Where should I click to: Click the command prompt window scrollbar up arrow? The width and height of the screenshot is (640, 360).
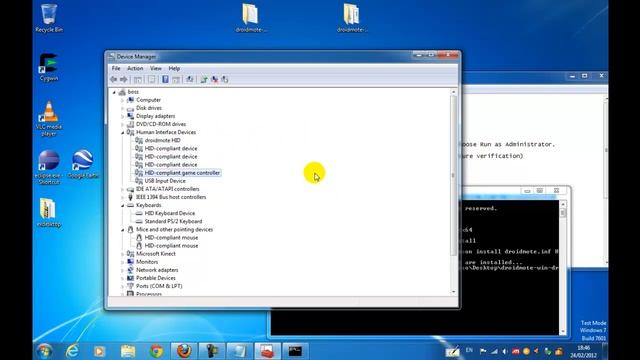point(563,204)
